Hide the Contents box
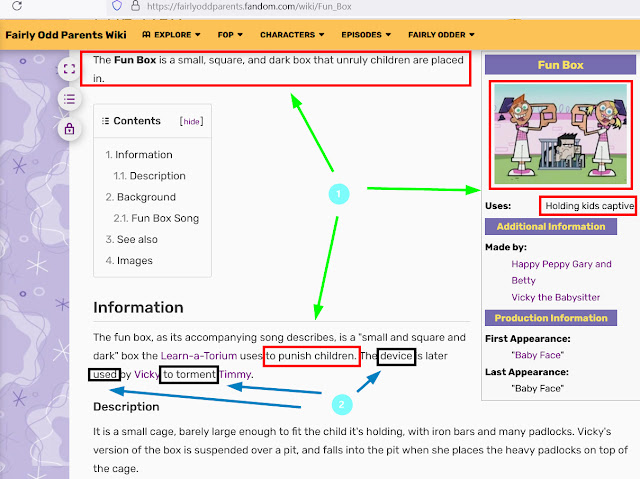Screen dimensions: 640x479 click(x=191, y=122)
